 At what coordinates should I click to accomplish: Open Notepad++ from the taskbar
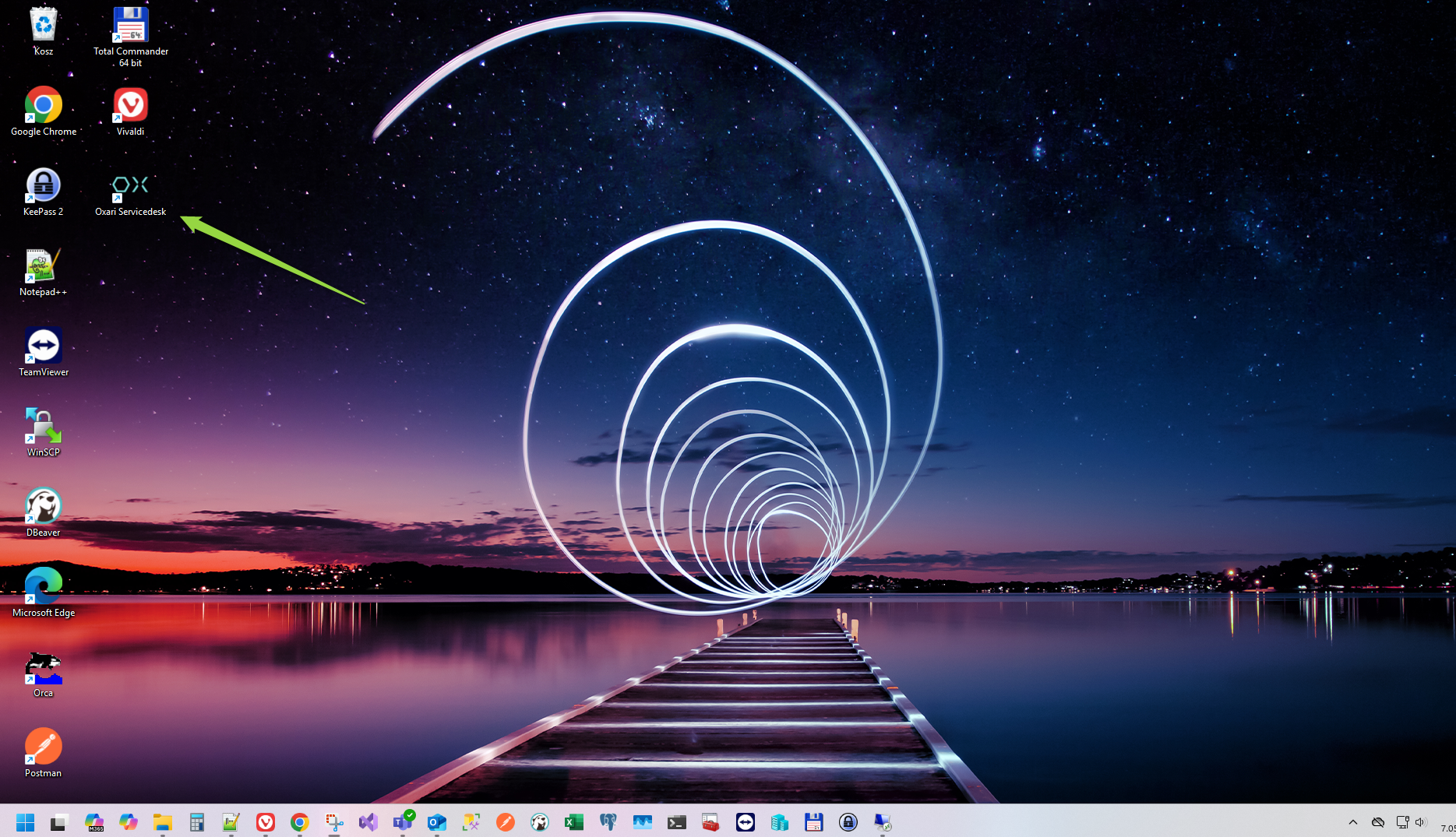tap(231, 822)
